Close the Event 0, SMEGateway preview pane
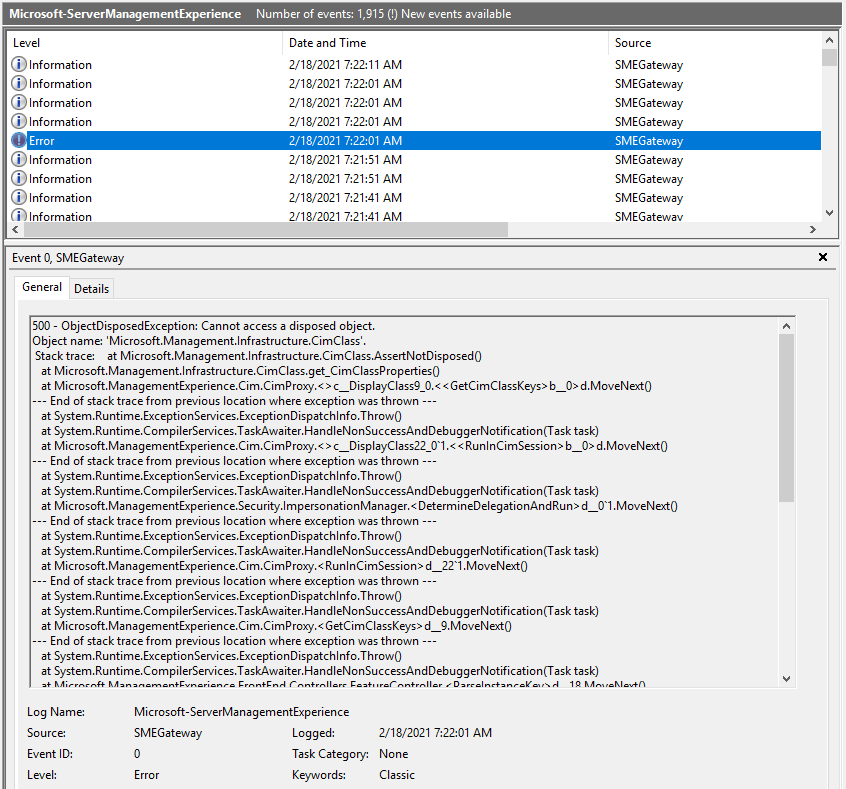 [x=823, y=257]
